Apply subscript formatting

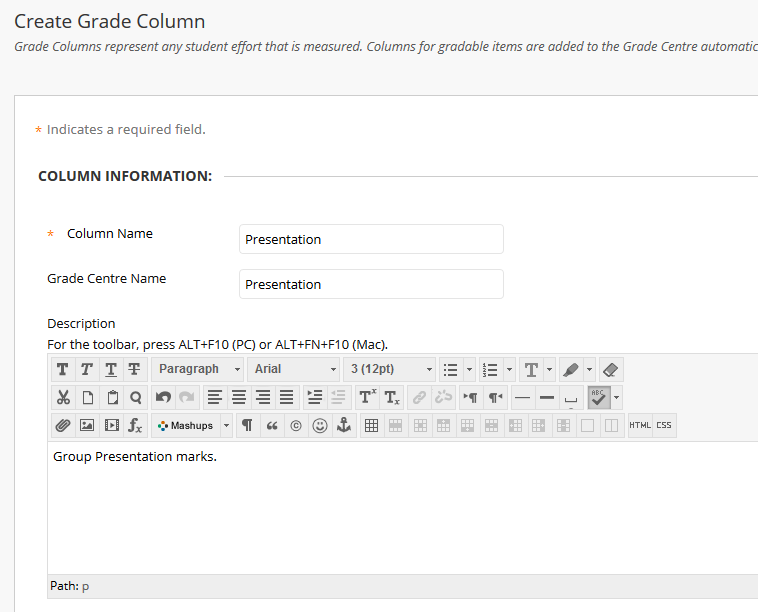pyautogui.click(x=392, y=398)
